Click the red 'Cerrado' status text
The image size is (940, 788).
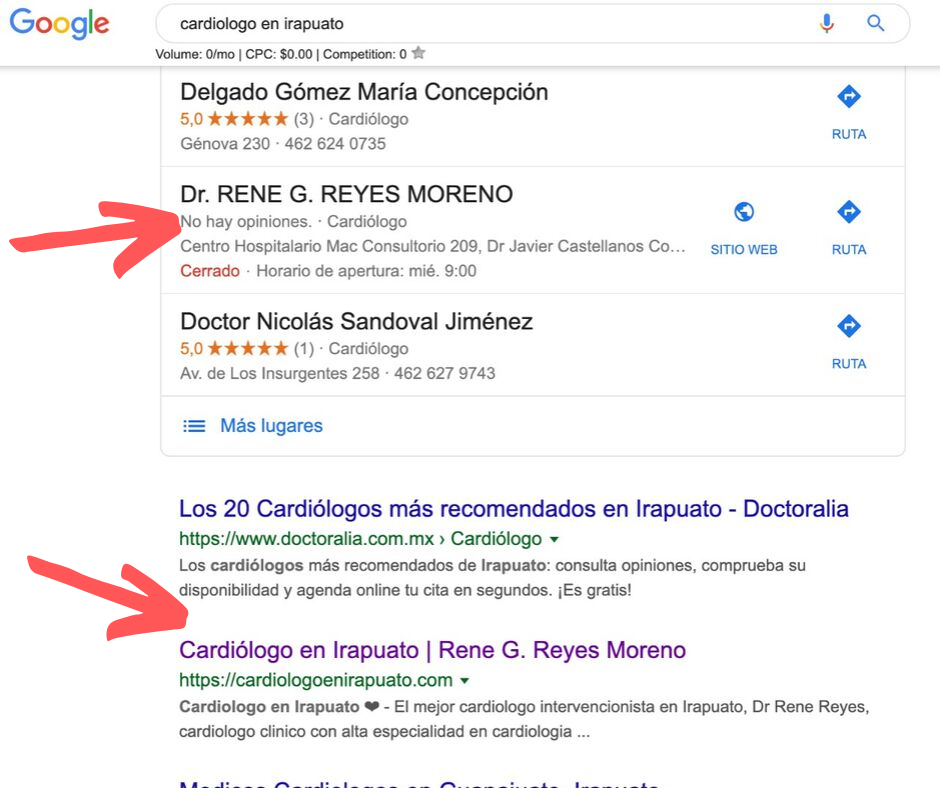(210, 271)
